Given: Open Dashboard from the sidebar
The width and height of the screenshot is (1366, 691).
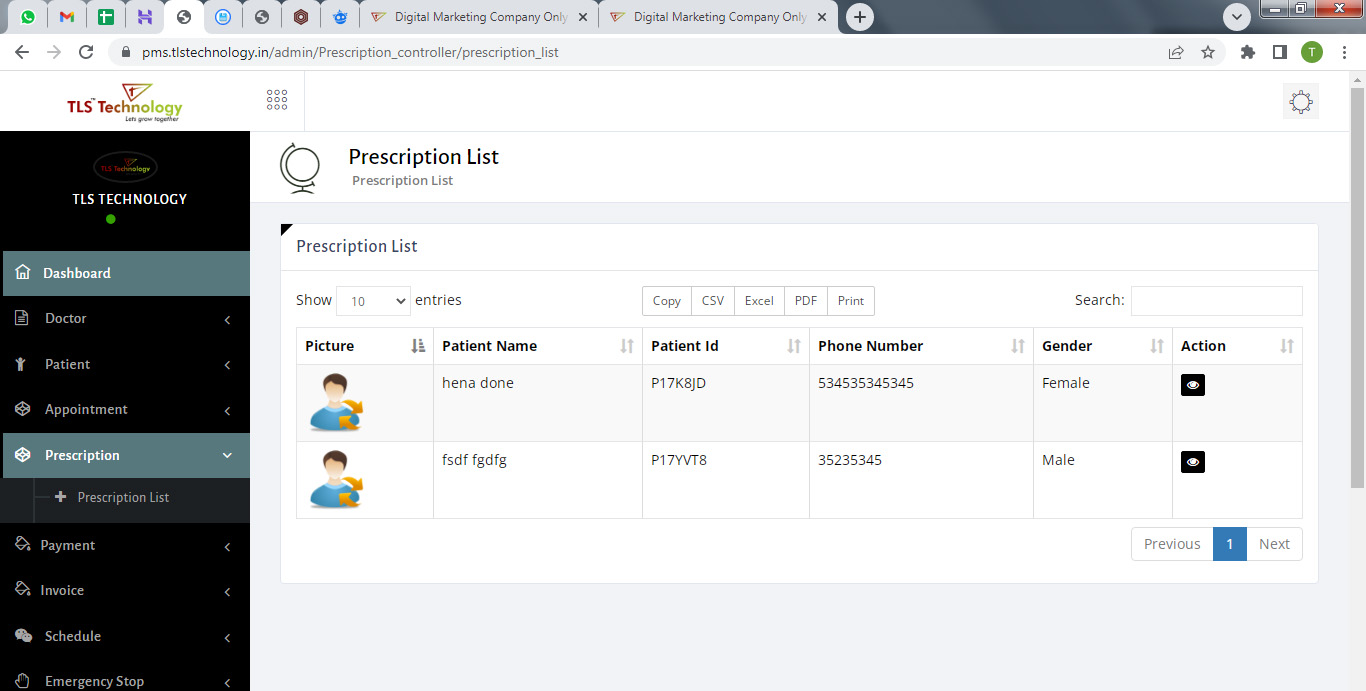Looking at the screenshot, I should pyautogui.click(x=125, y=273).
